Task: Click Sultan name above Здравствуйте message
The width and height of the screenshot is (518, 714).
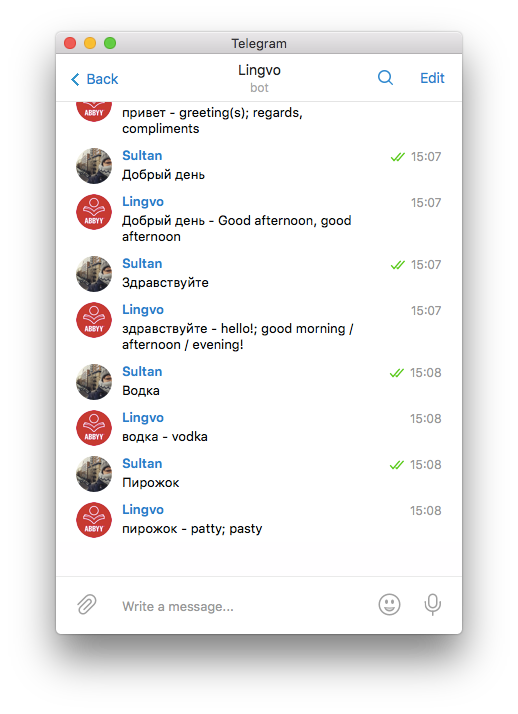Action: point(142,264)
